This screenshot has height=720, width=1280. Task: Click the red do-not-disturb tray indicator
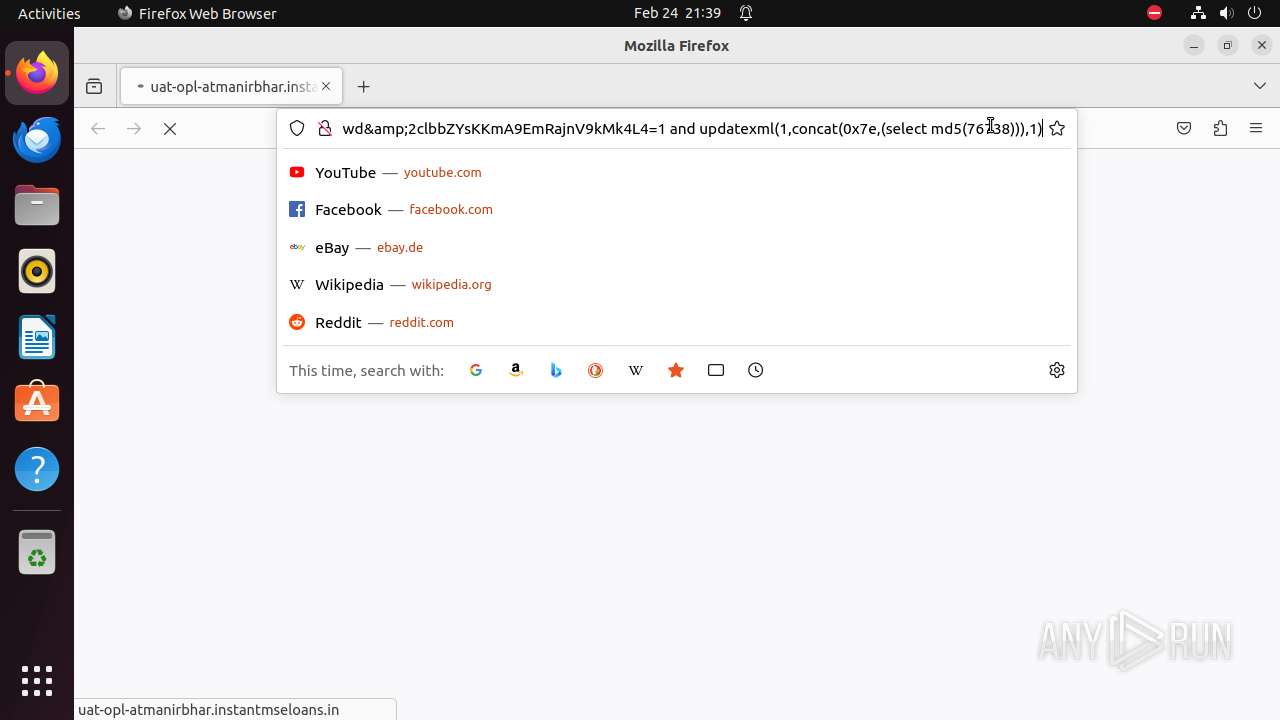[x=1154, y=13]
